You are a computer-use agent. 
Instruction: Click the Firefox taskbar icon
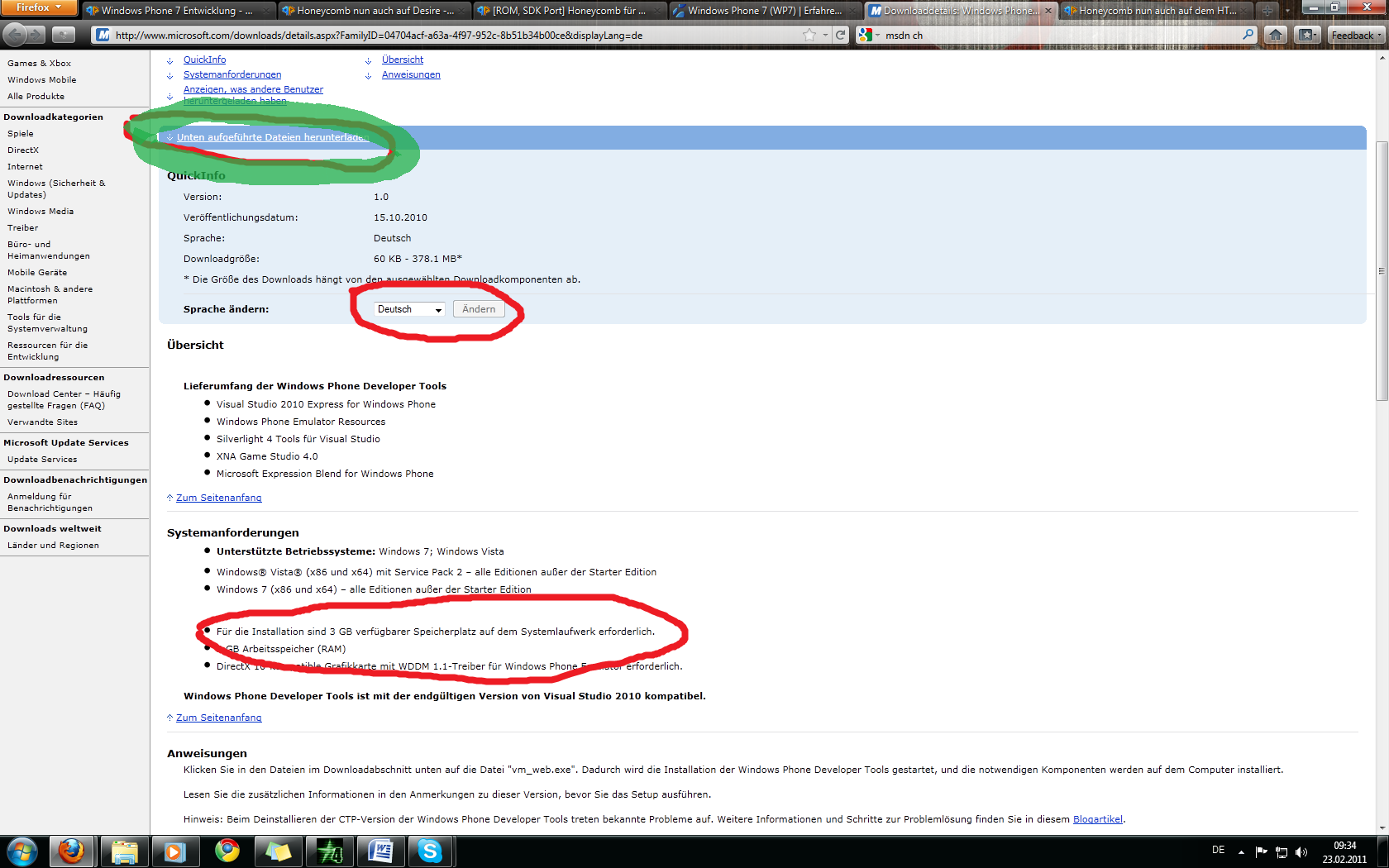(71, 851)
